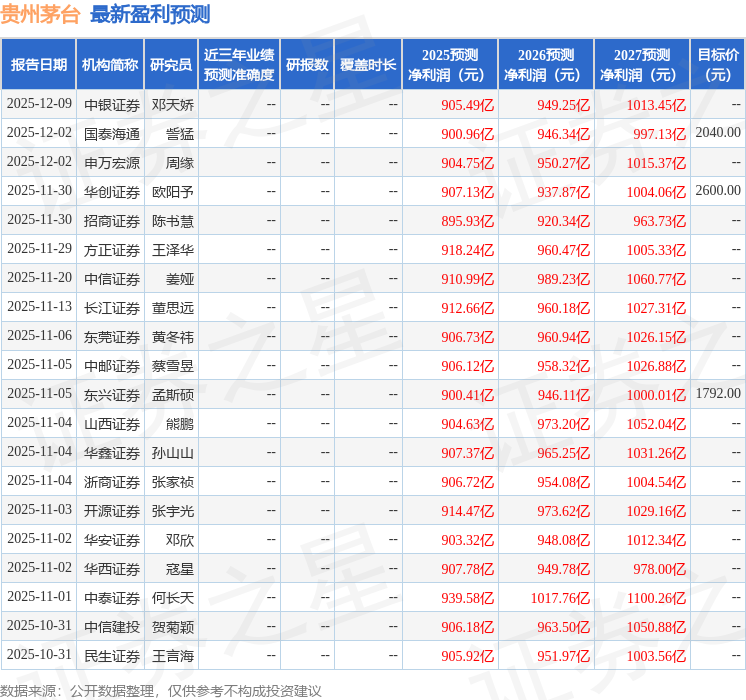
Task: Click the 研究员 column header
Action: click(171, 65)
